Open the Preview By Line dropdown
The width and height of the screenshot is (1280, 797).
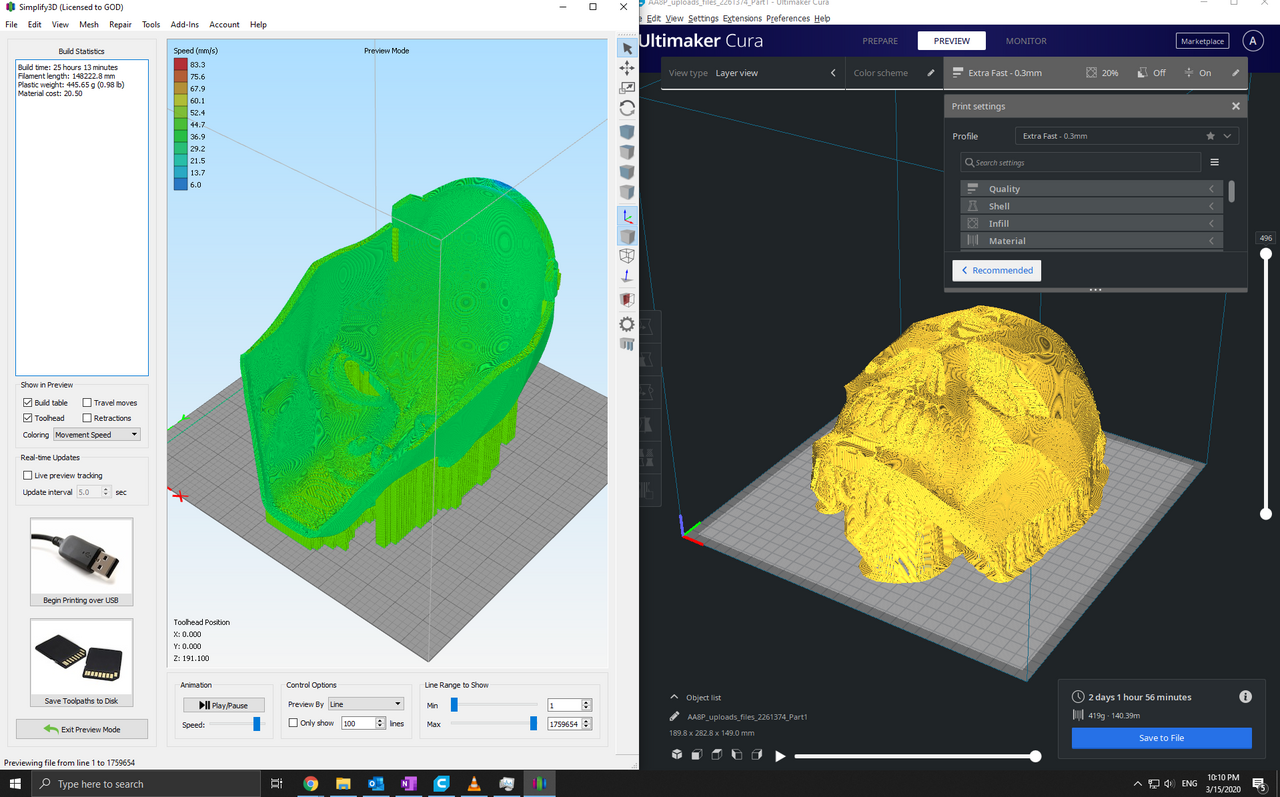[x=366, y=704]
